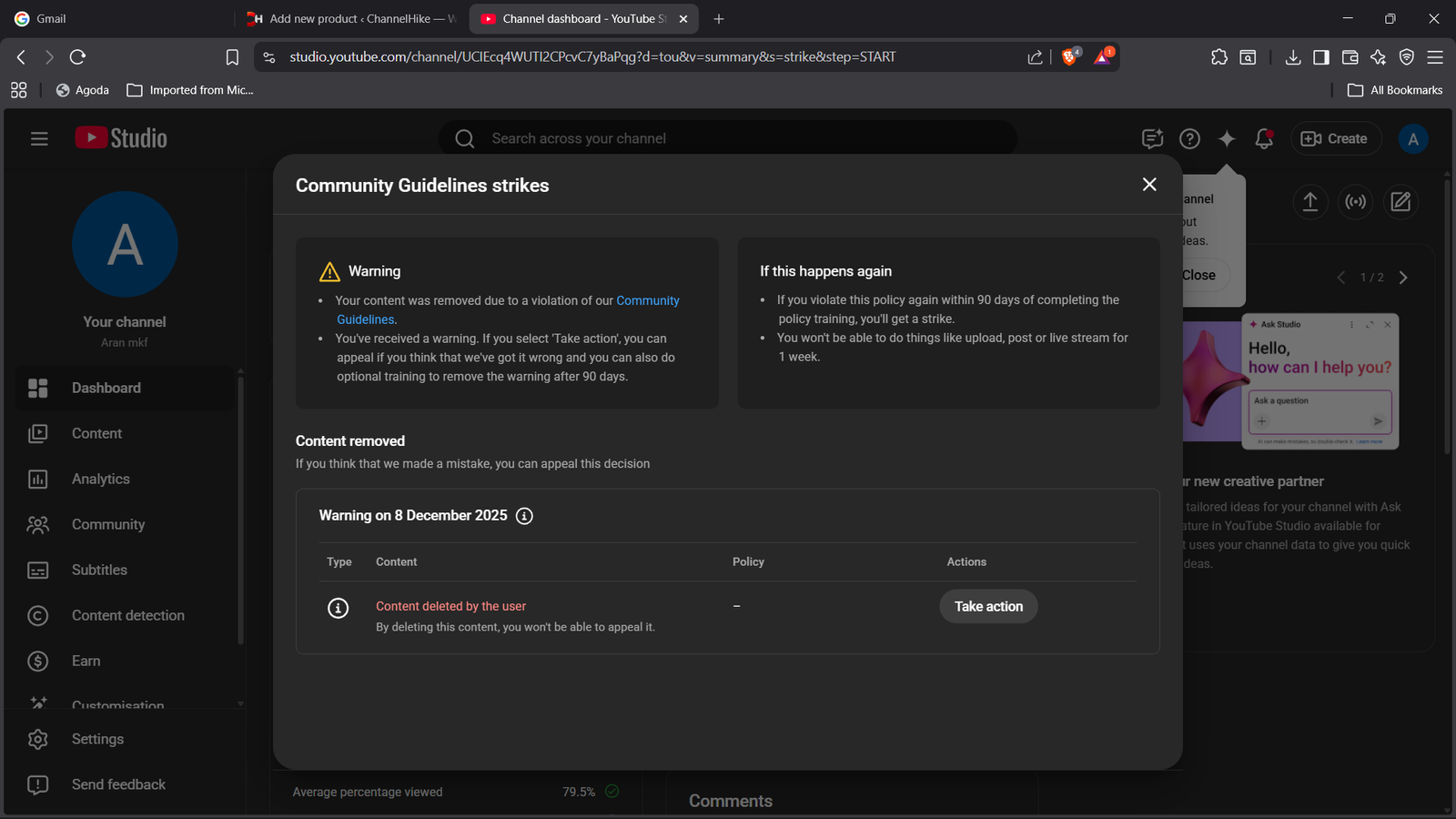1456x819 pixels.
Task: Open the All Bookmarks folder
Action: (1395, 90)
